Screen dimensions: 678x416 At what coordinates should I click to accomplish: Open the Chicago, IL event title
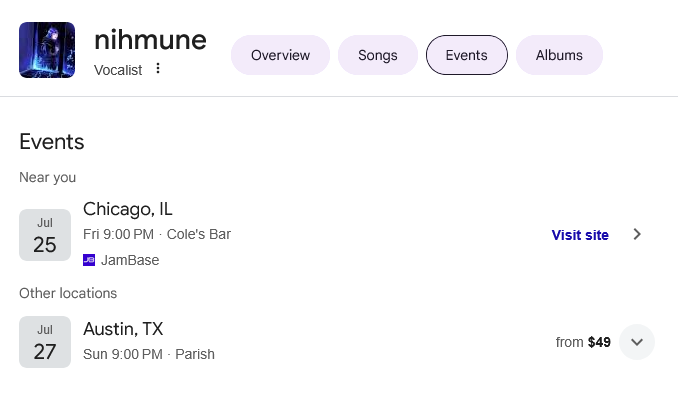point(128,209)
